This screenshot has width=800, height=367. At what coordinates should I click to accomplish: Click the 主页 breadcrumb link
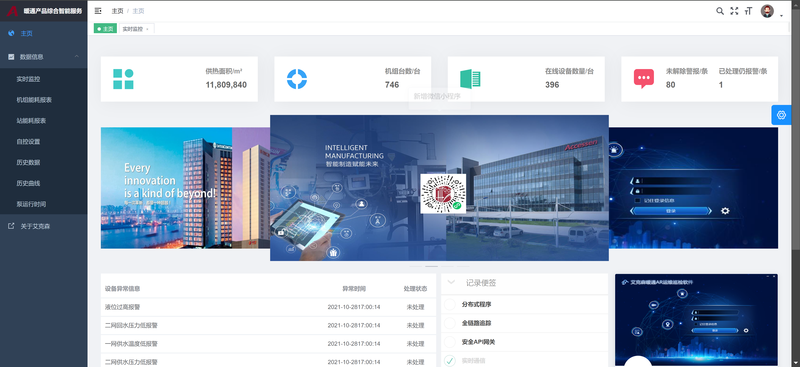pyautogui.click(x=117, y=11)
